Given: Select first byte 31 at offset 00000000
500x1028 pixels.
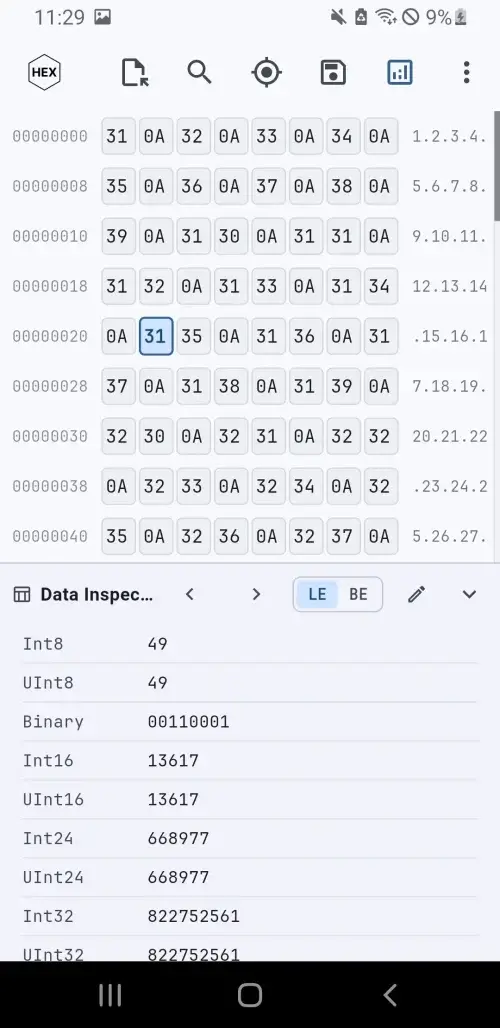Looking at the screenshot, I should [118, 136].
